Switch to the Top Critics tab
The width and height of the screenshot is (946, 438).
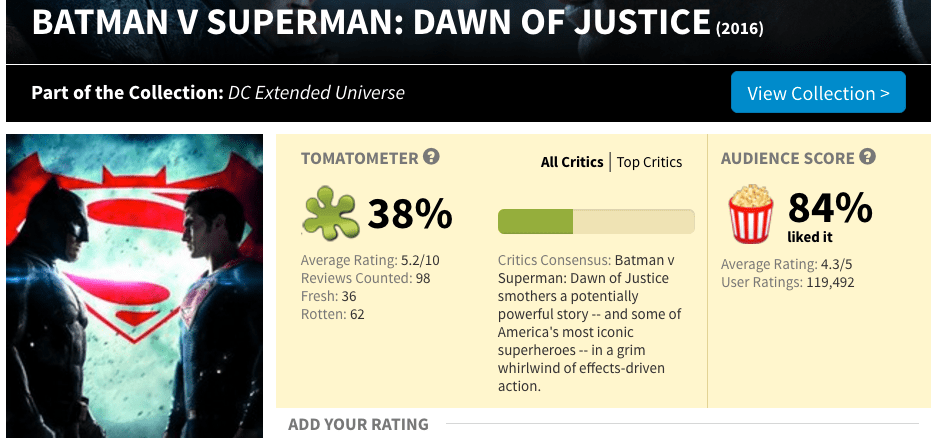[x=649, y=162]
